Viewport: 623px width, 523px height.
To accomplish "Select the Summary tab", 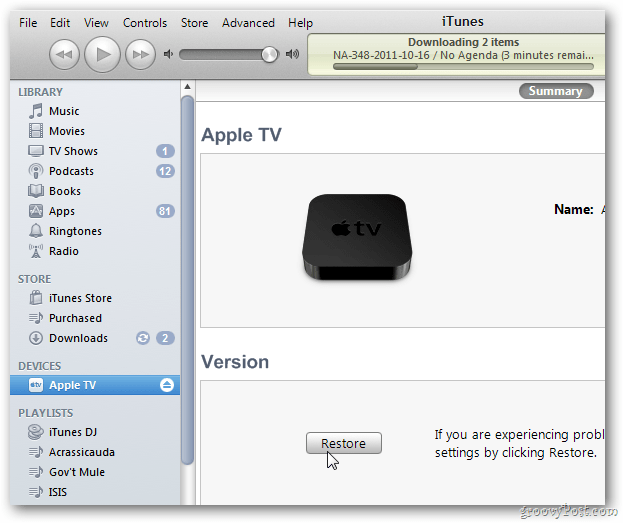I will click(556, 91).
